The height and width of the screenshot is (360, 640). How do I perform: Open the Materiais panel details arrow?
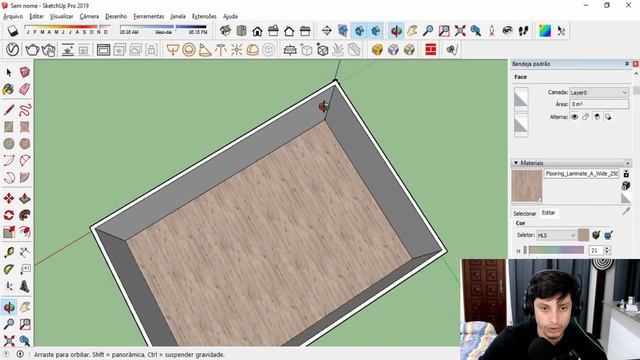(628, 163)
